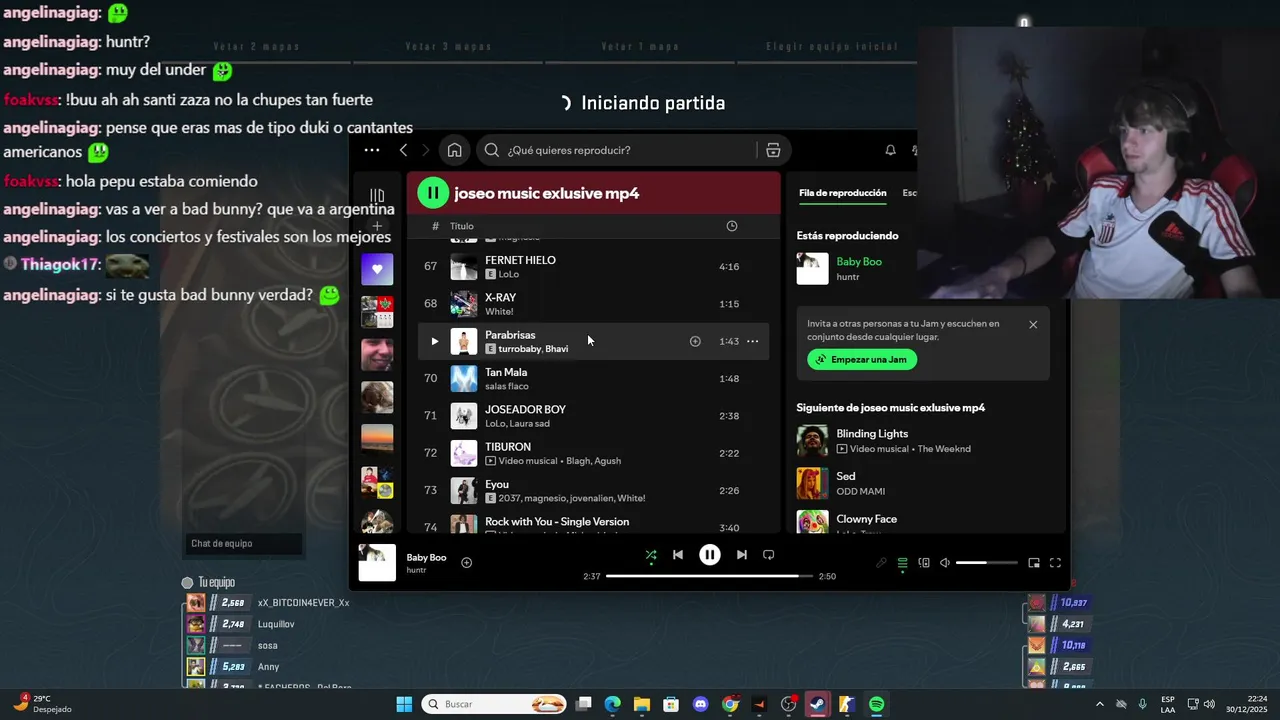The width and height of the screenshot is (1280, 720).
Task: Open Discord from the taskbar
Action: pos(700,704)
